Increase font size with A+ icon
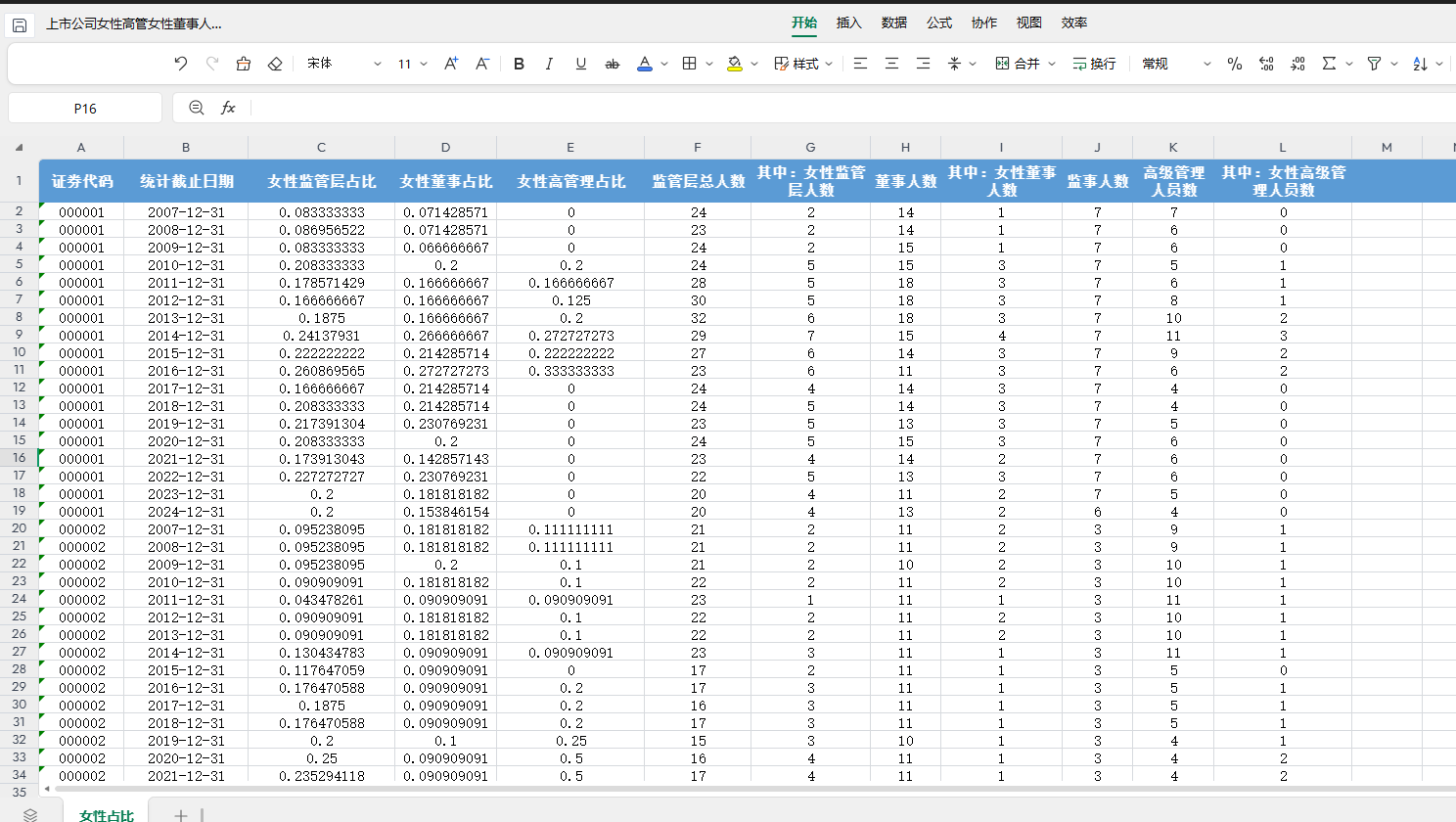1456x822 pixels. coord(451,64)
